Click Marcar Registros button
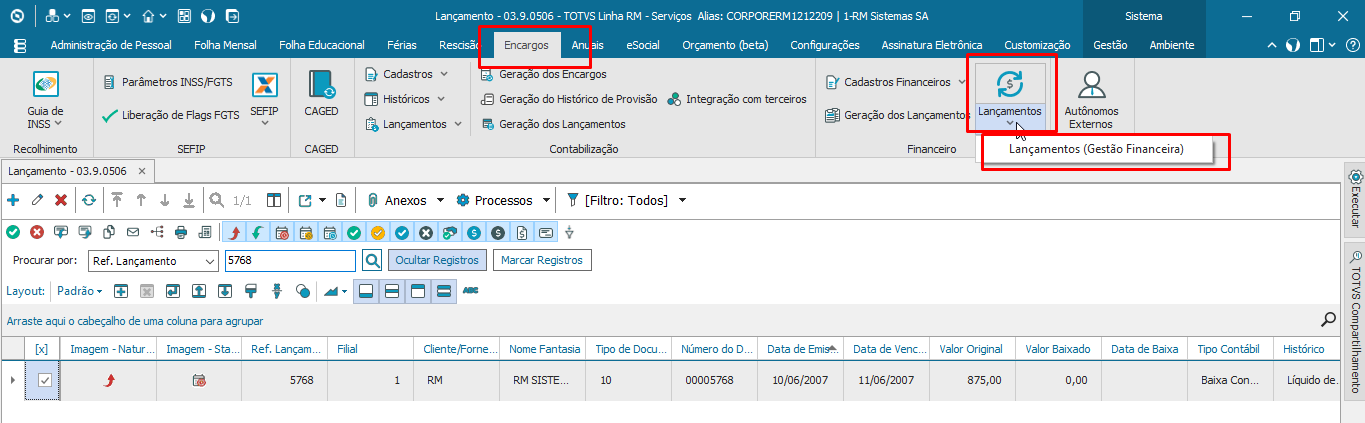The height and width of the screenshot is (423, 1365). (542, 260)
